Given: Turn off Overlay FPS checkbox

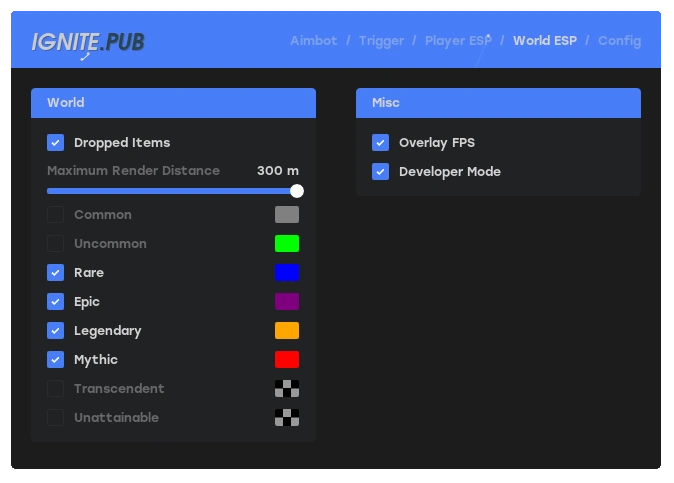Looking at the screenshot, I should click(x=380, y=143).
